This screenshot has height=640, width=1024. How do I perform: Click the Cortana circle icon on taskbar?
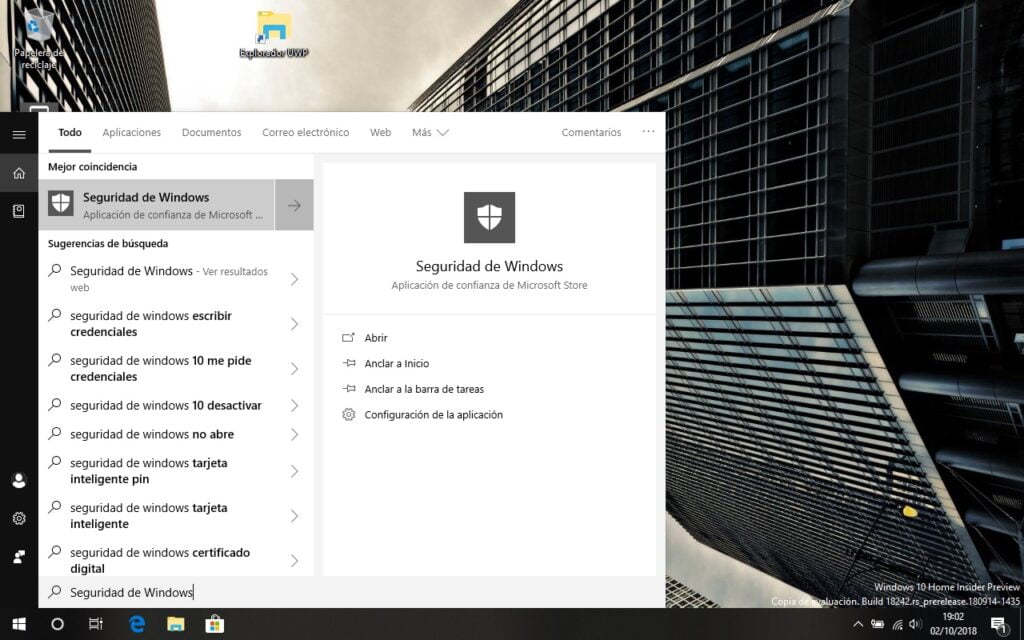pyautogui.click(x=57, y=624)
